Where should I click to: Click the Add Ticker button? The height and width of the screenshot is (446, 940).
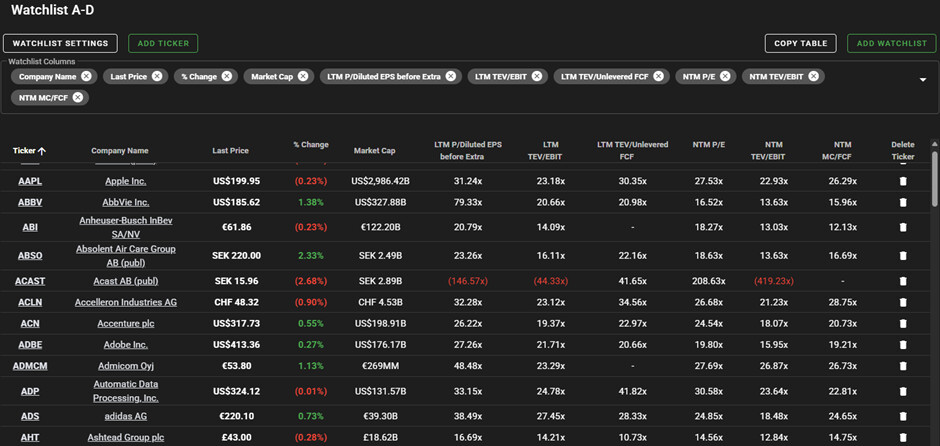[163, 44]
